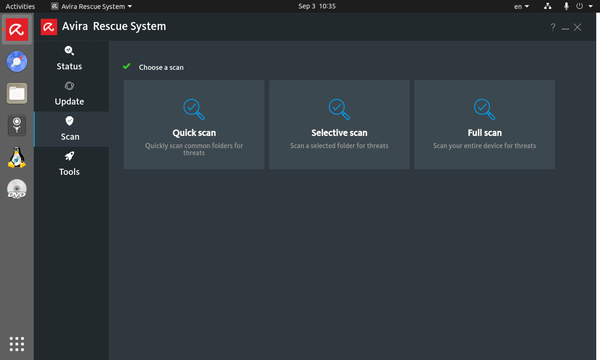The image size is (600, 360).
Task: Click the Avira logo in title bar
Action: (49, 27)
